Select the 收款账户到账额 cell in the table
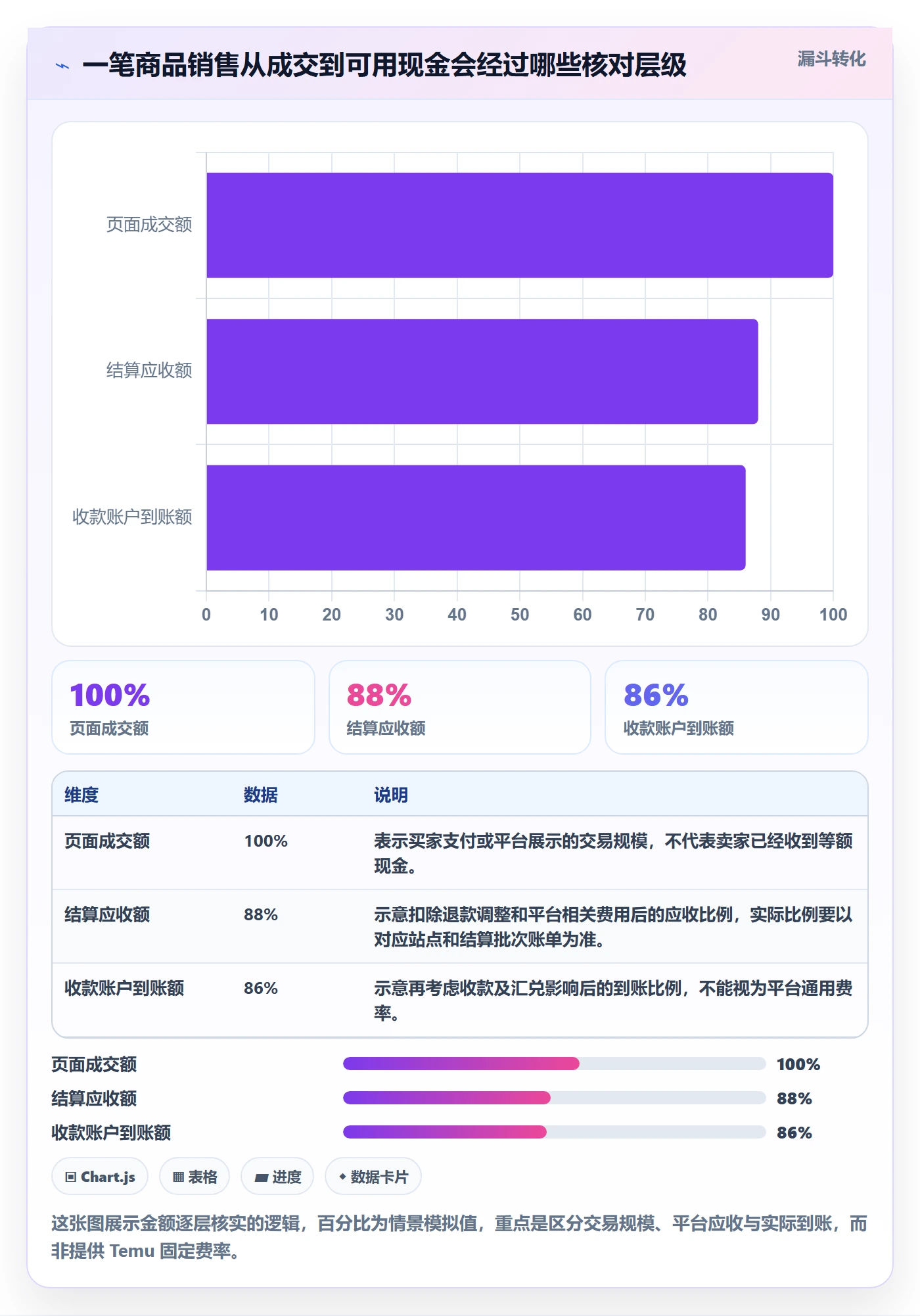This screenshot has height=1316, width=920. pos(124,988)
